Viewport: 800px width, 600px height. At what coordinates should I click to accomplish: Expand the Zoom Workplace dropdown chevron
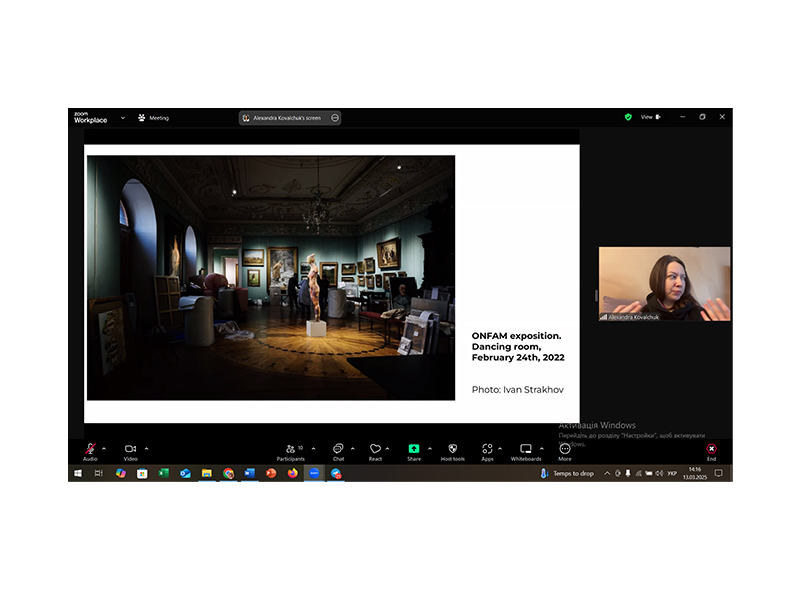[x=123, y=117]
